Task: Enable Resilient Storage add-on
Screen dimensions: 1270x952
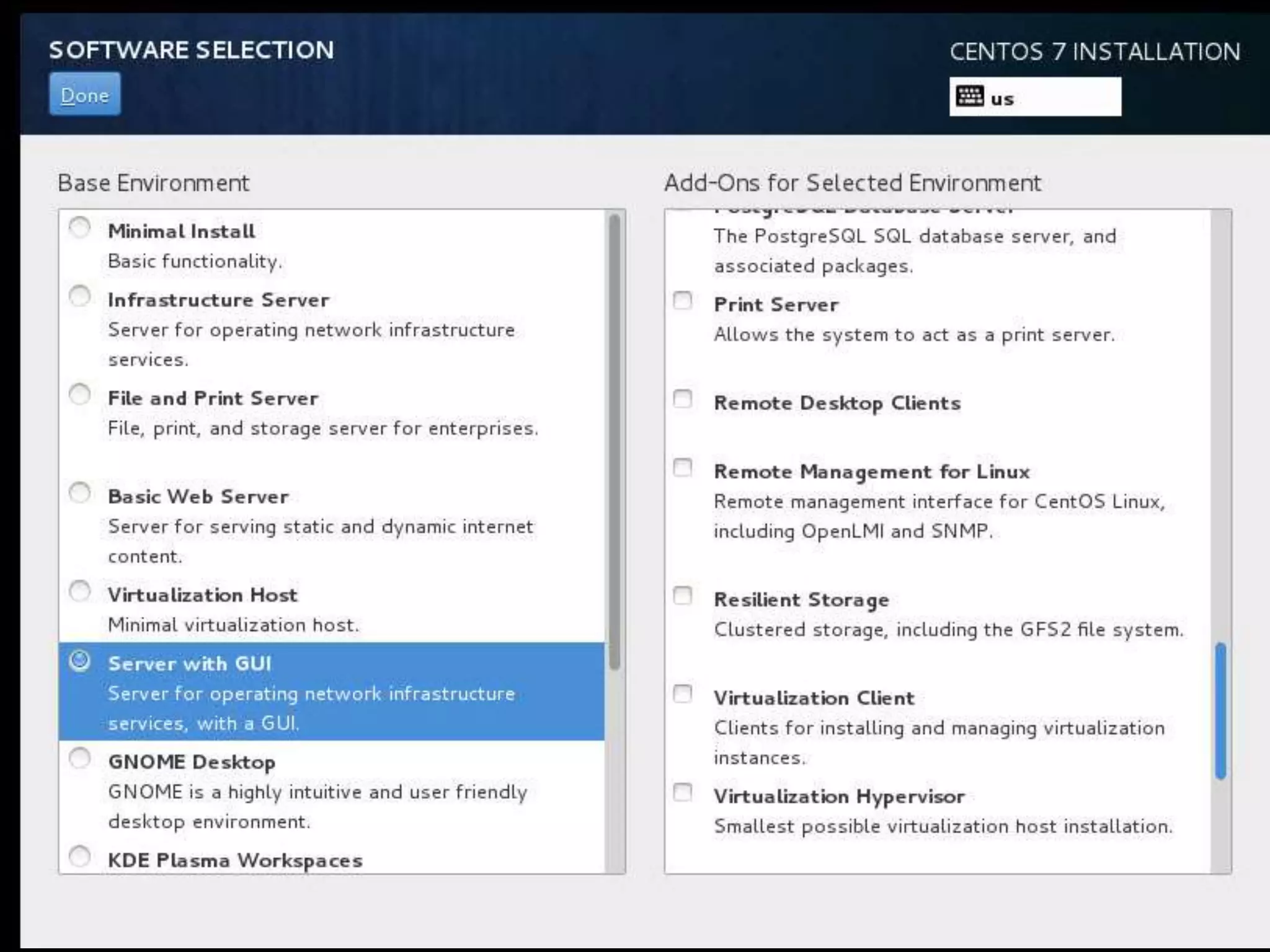Action: click(x=683, y=596)
